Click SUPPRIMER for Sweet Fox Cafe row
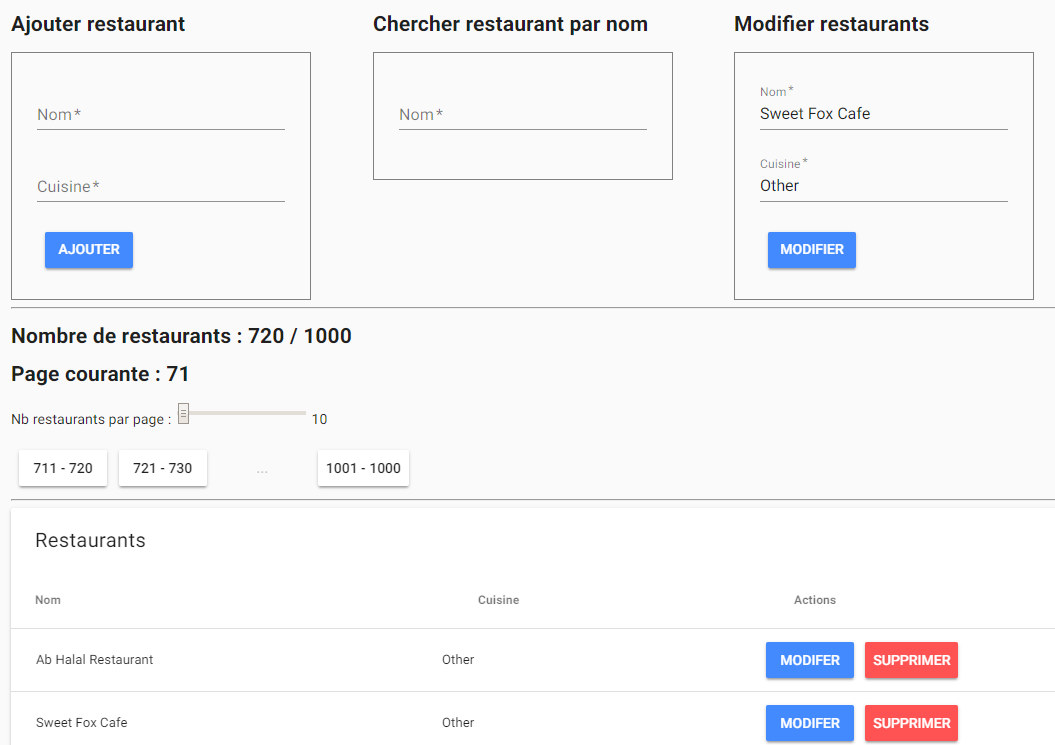Image resolution: width=1055 pixels, height=745 pixels. click(911, 723)
